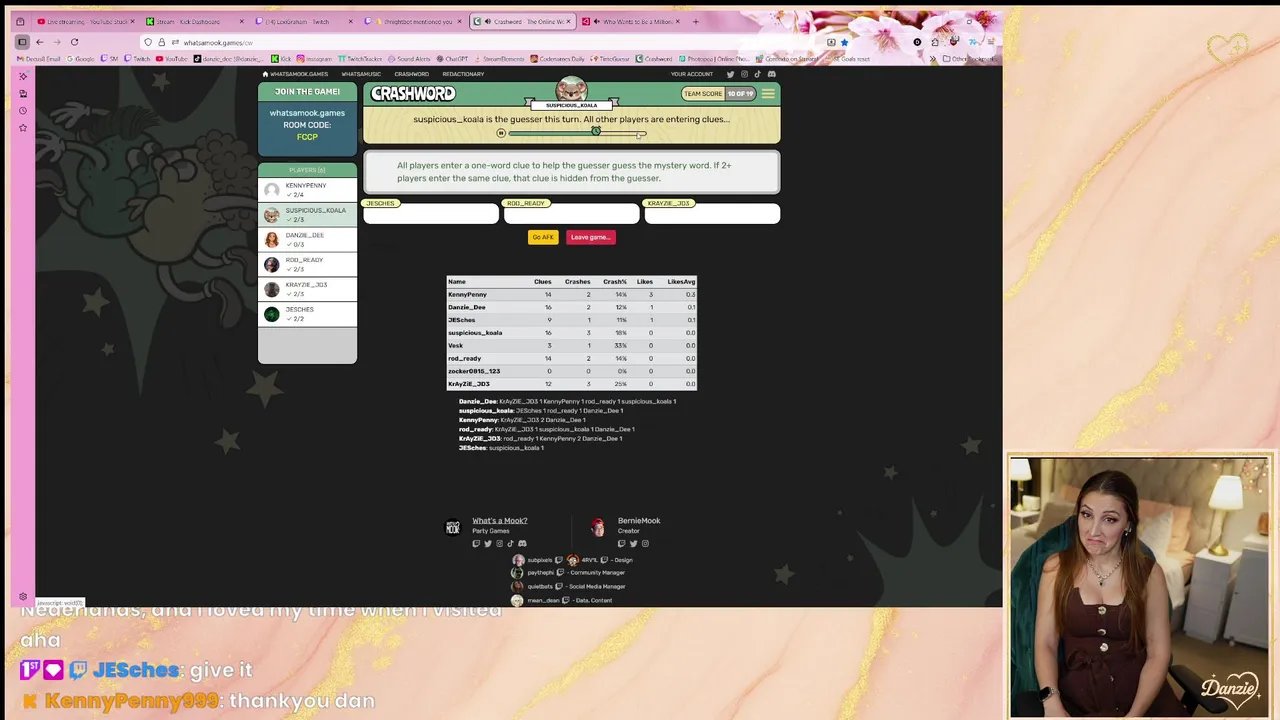The width and height of the screenshot is (1280, 720).
Task: Open Instagram icon in top navigation
Action: coord(744,74)
